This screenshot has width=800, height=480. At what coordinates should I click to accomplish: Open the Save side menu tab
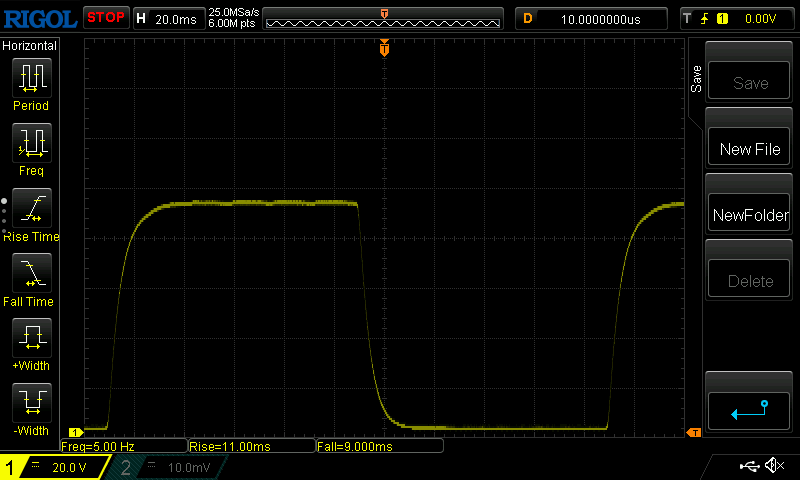pos(696,80)
